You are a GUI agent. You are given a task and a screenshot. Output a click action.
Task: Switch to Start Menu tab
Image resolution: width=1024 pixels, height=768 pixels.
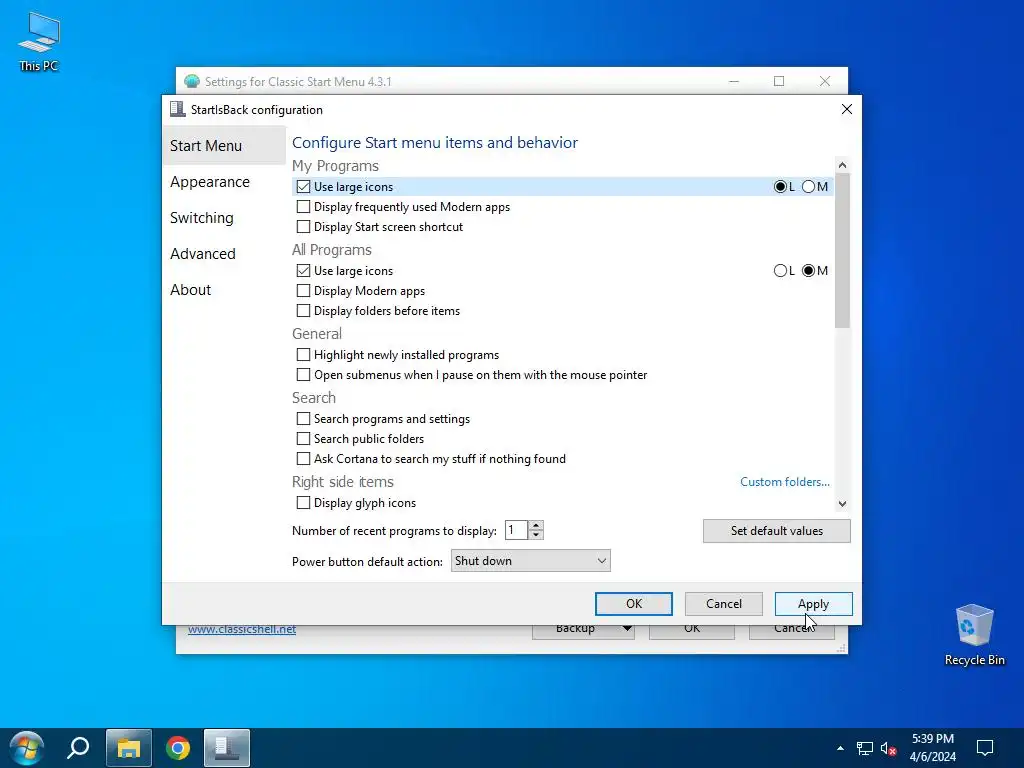pos(223,146)
